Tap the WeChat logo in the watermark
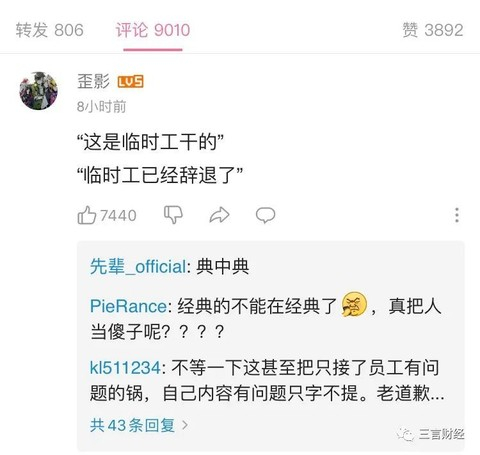The width and height of the screenshot is (480, 455). [x=406, y=434]
